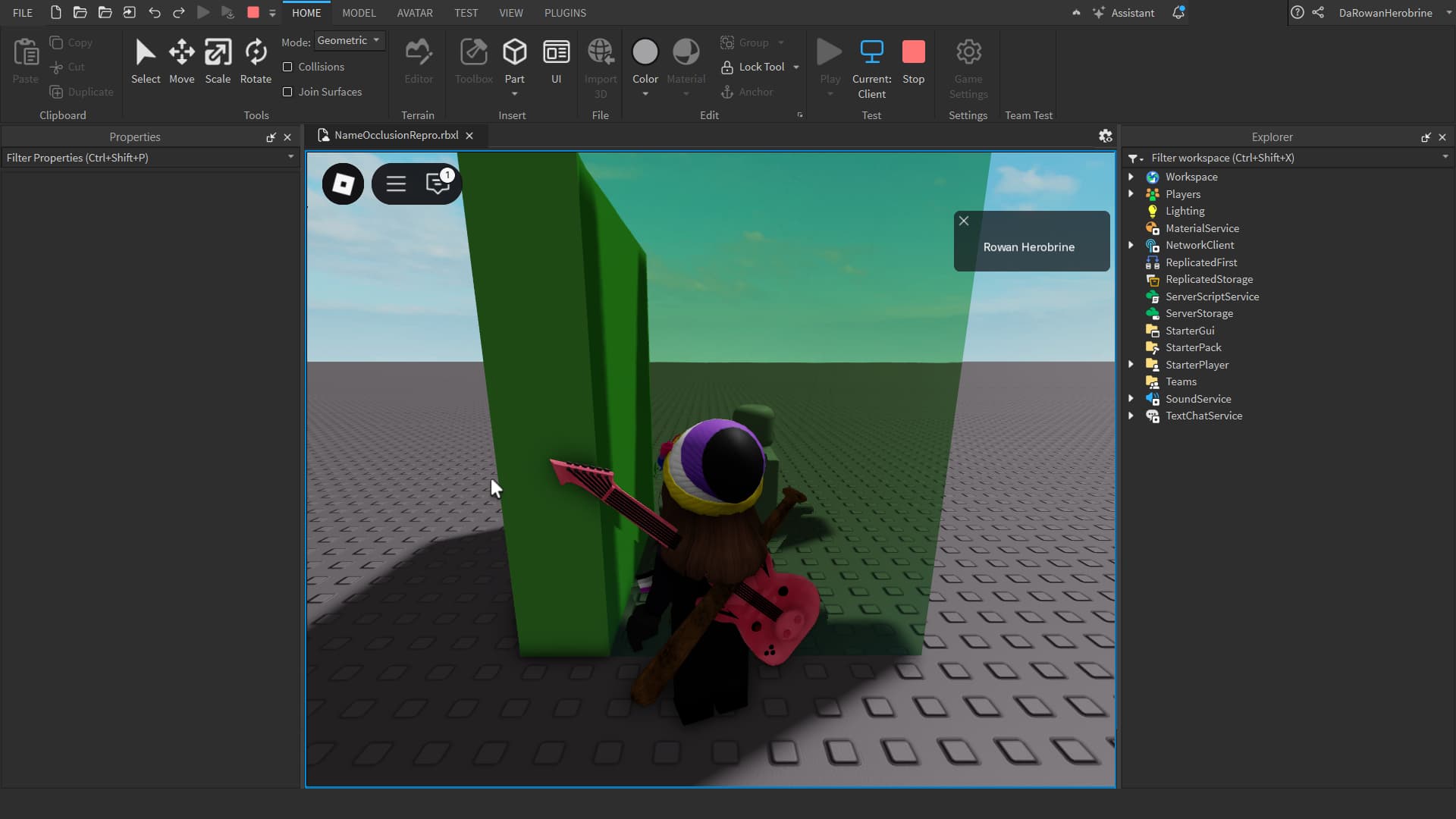1456x819 pixels.
Task: Click the new file icon
Action: coord(55,13)
